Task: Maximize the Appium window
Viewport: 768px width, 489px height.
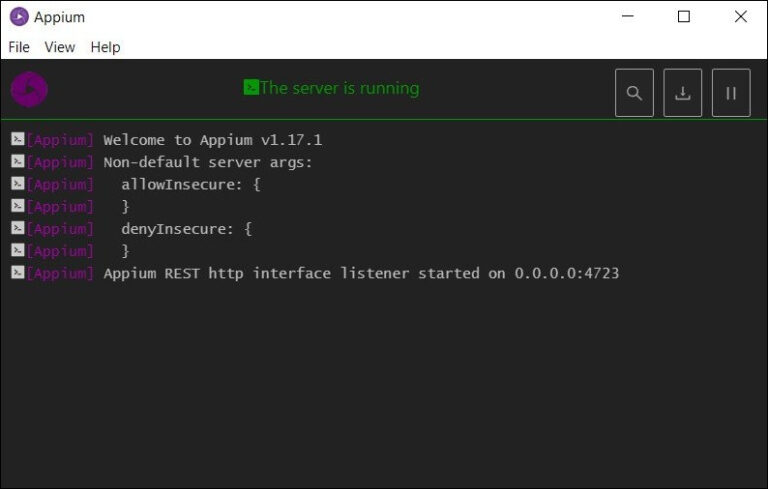Action: tap(684, 17)
